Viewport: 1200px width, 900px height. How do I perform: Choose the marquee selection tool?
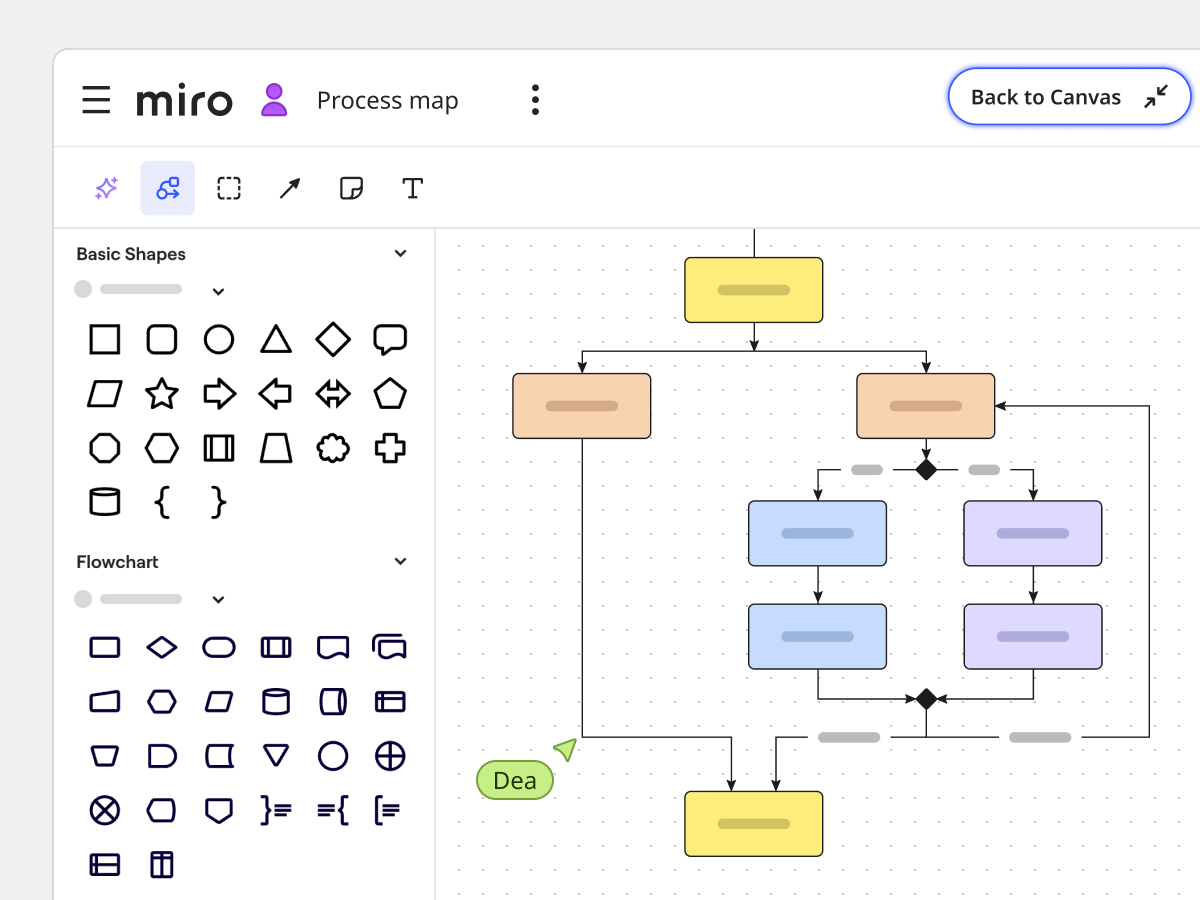228,188
